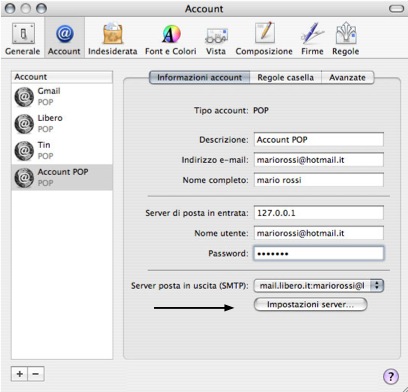Open the Firme signatures pane
Image resolution: width=408 pixels, height=392 pixels.
click(x=312, y=39)
